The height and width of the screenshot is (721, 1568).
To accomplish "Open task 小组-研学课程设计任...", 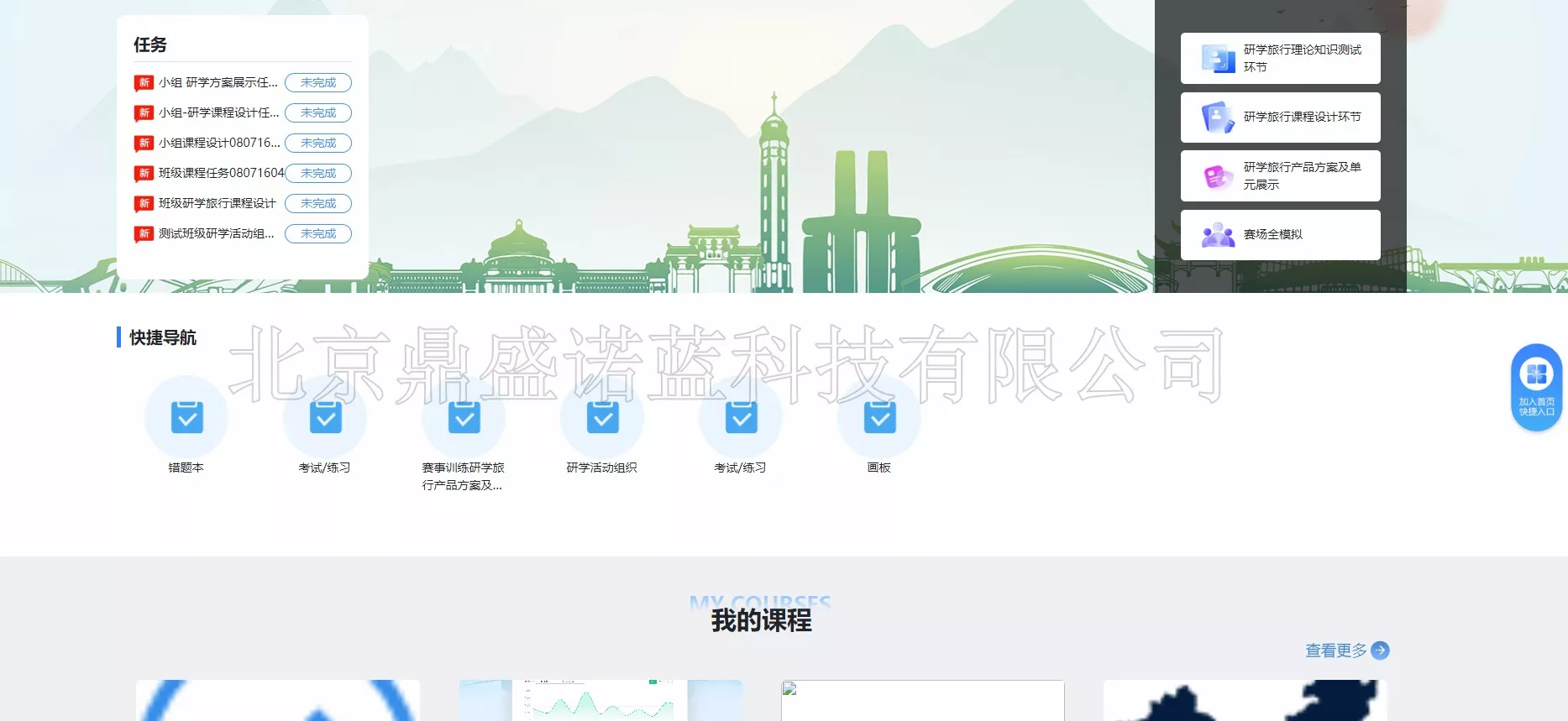I will point(219,112).
